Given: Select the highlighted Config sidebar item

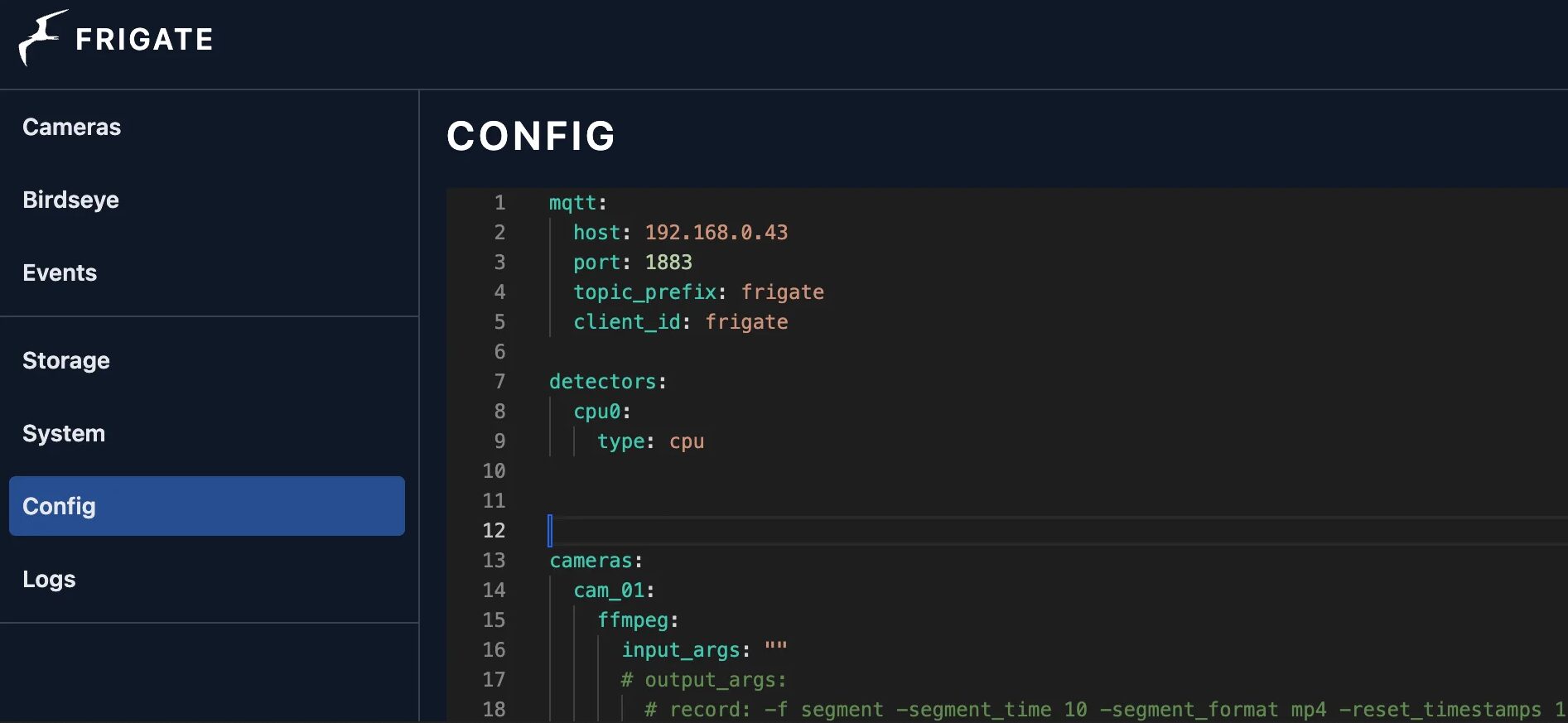Looking at the screenshot, I should 206,506.
